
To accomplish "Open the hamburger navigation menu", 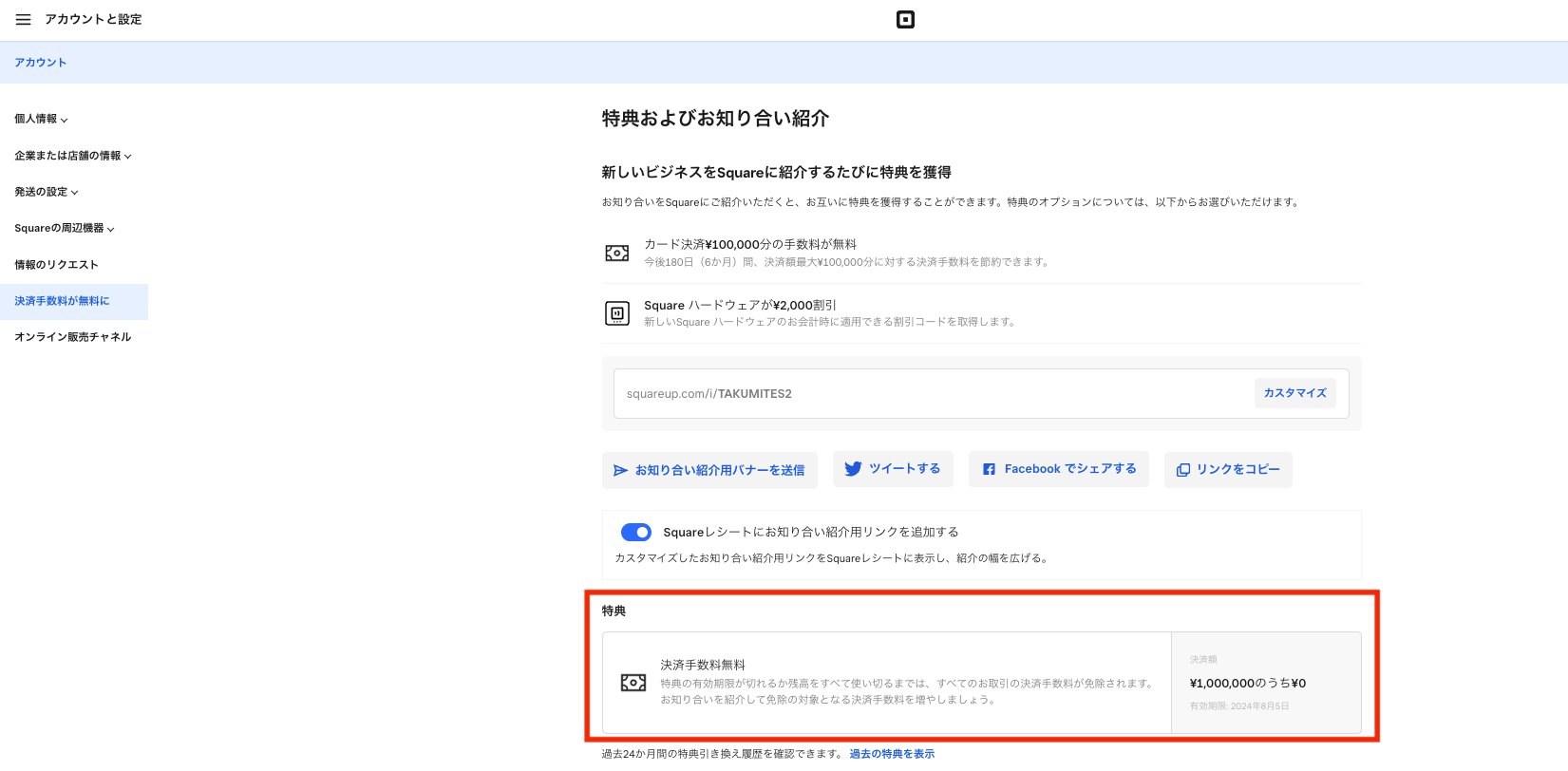I will pos(24,19).
